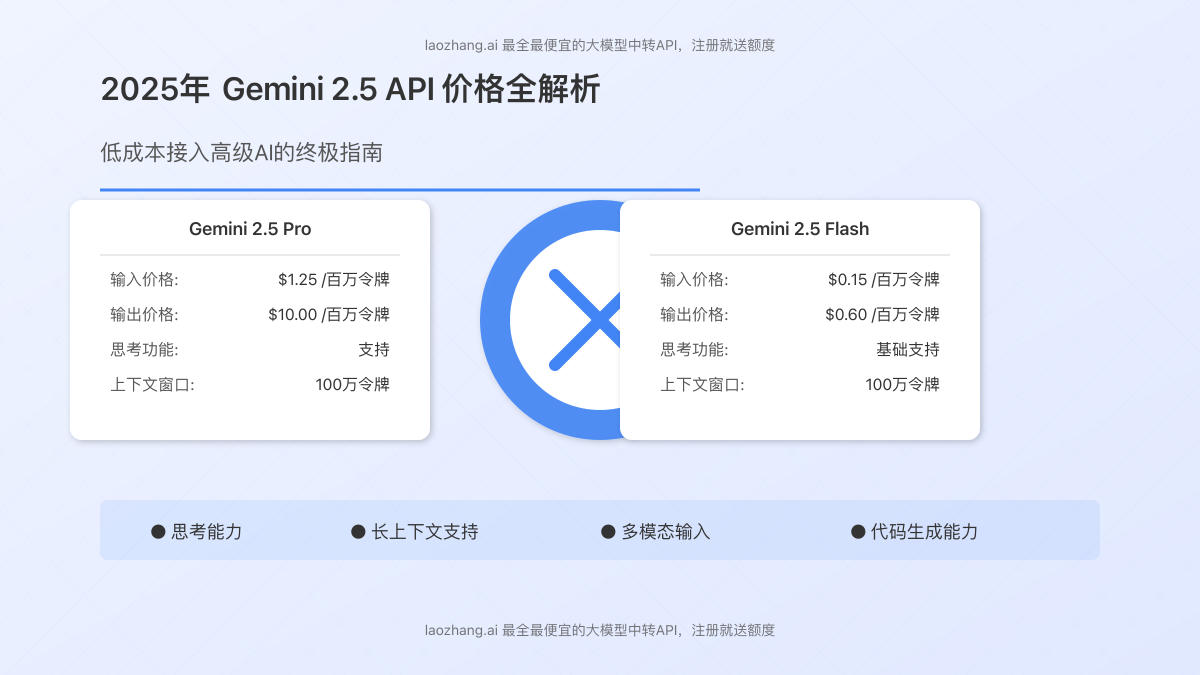Click the bullet dot beside 长上下文支持
1200x675 pixels.
point(358,532)
